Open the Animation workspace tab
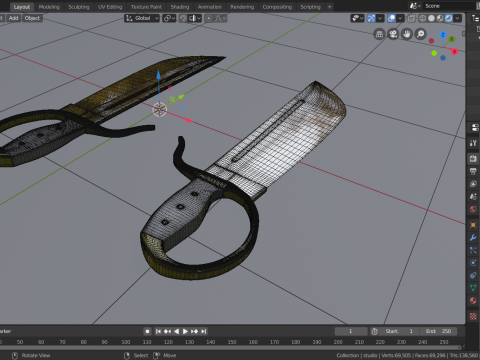The width and height of the screenshot is (480, 360). click(210, 7)
